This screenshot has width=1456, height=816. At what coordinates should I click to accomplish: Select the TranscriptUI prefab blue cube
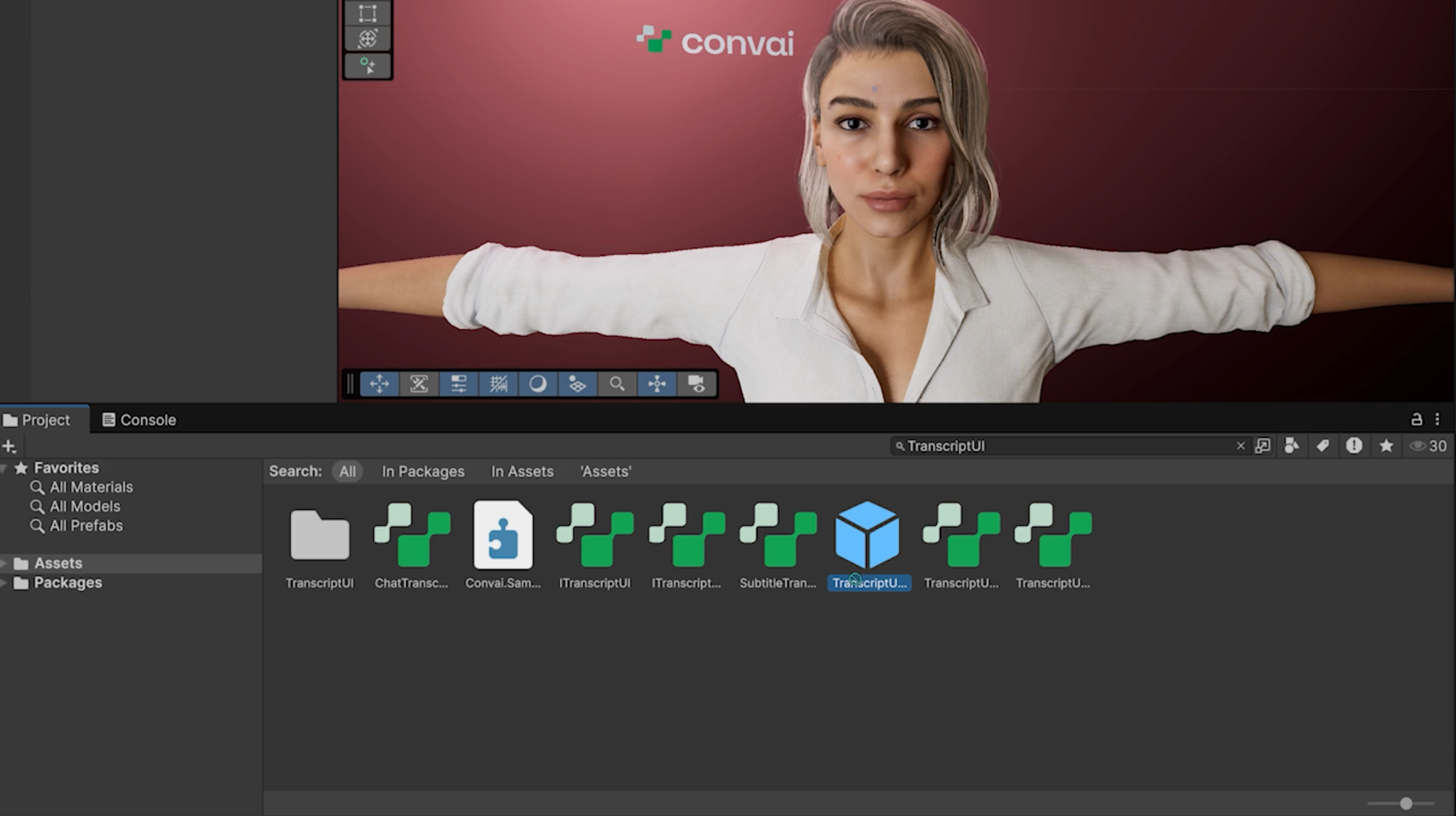pyautogui.click(x=867, y=535)
